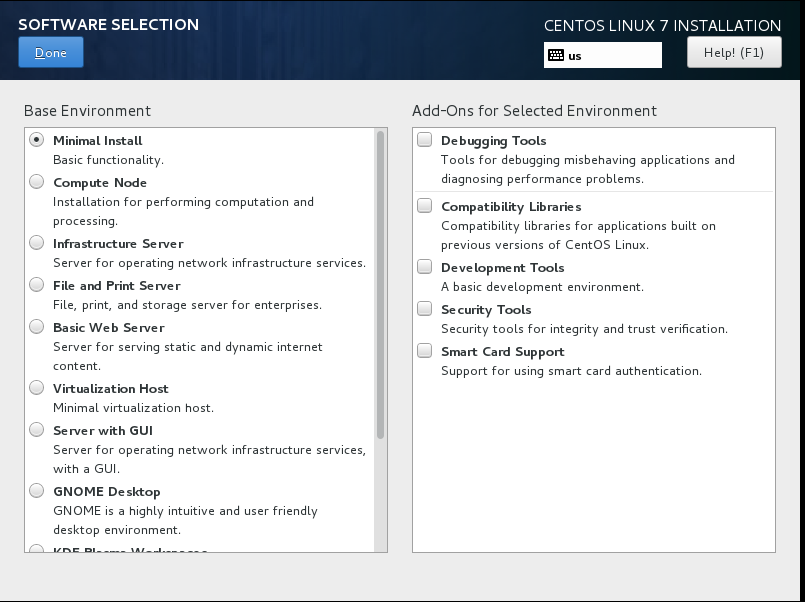Click the GNOME Desktop label text
This screenshot has height=602, width=805.
(x=107, y=492)
